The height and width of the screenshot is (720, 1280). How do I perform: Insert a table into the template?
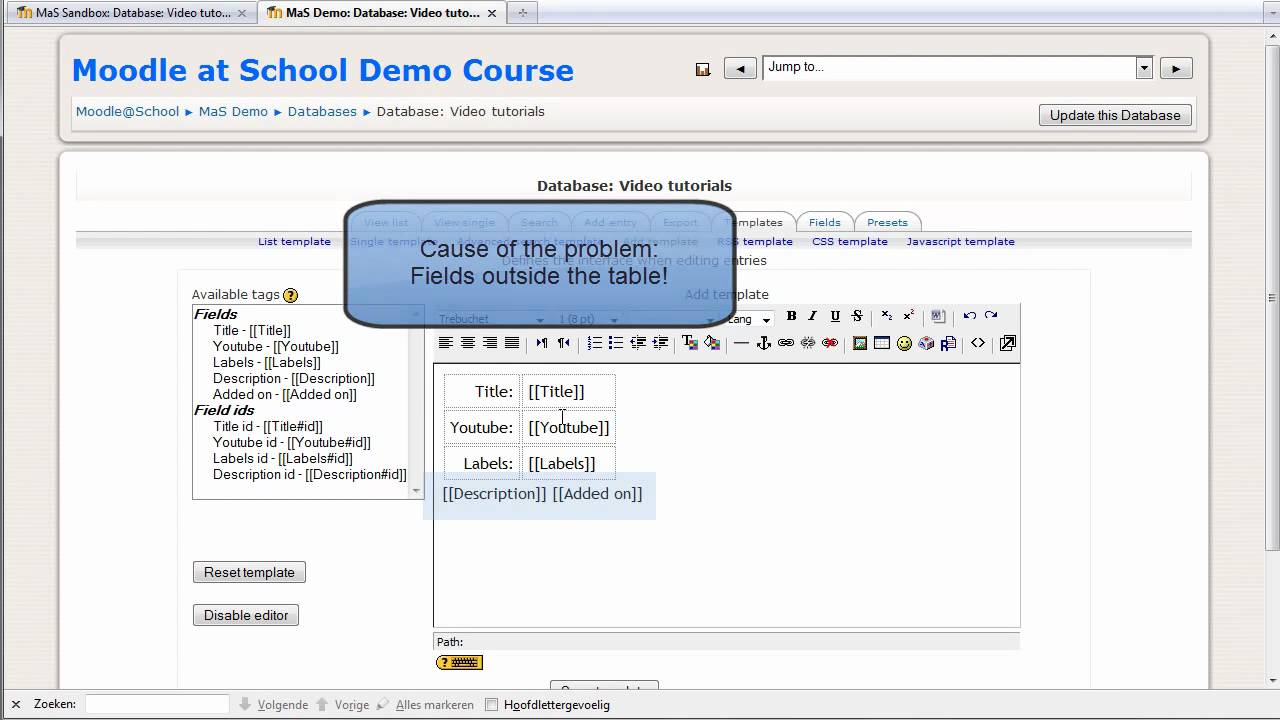click(x=882, y=343)
